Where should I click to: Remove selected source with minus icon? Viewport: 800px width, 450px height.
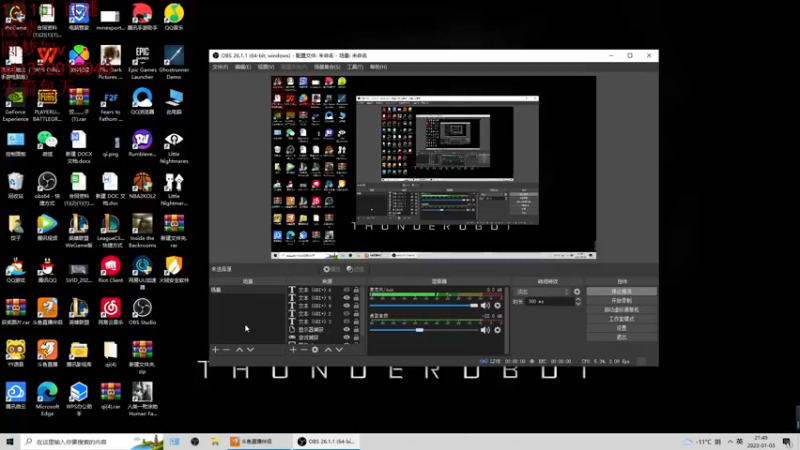304,349
